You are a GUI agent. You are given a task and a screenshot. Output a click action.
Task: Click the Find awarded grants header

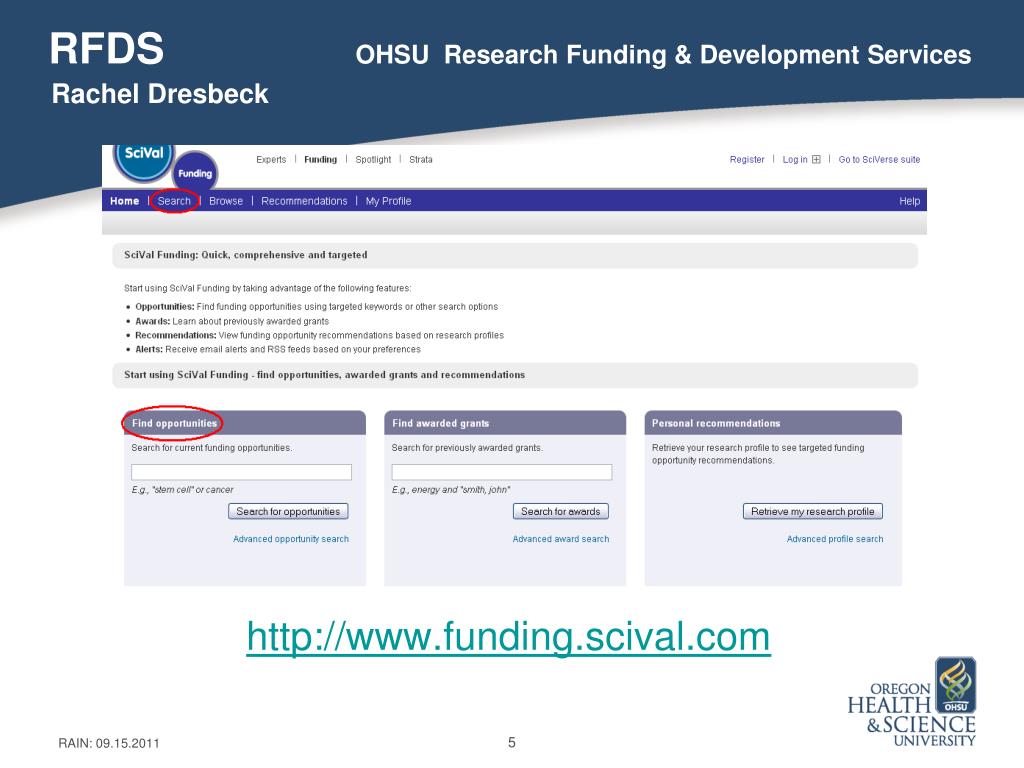tap(505, 423)
